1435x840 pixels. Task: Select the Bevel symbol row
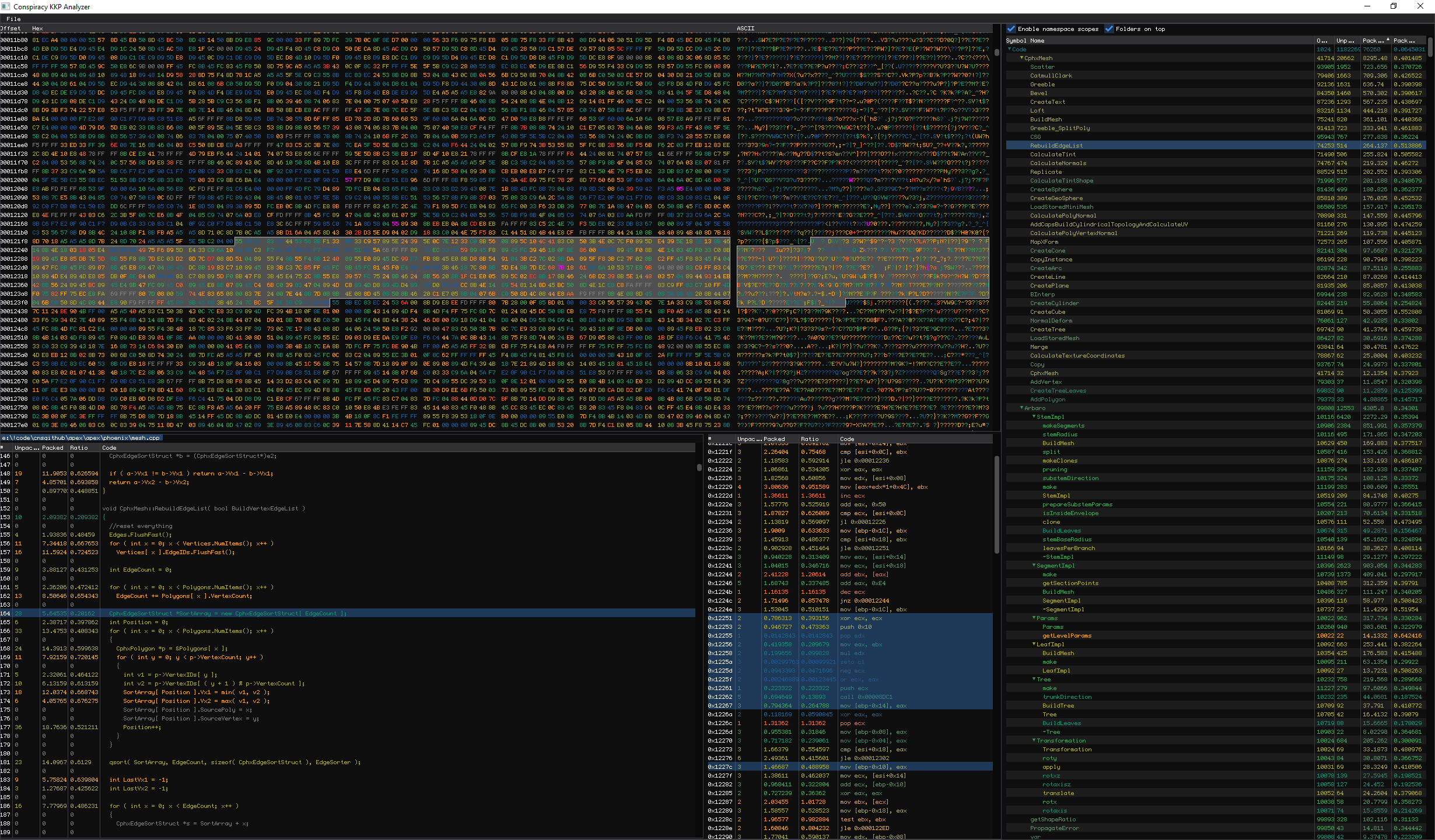[x=1215, y=93]
